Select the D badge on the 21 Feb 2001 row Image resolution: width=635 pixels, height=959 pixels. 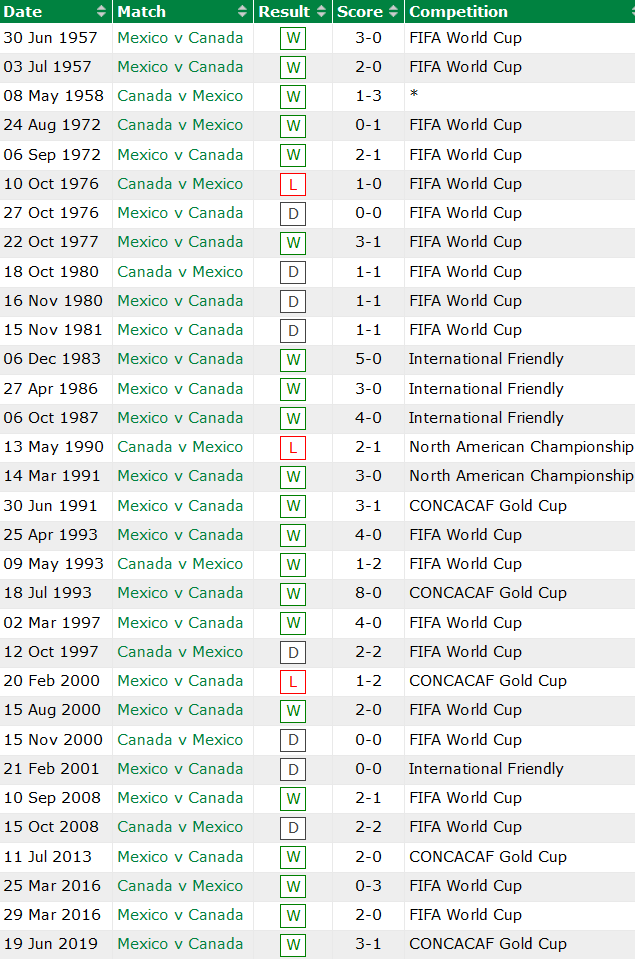292,769
